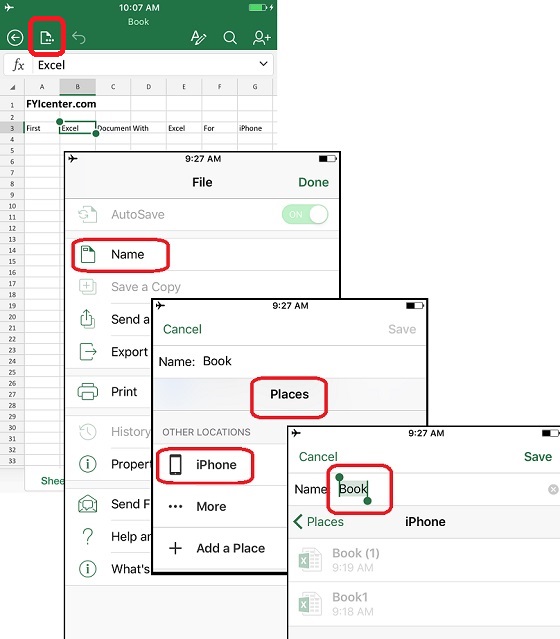Tap the Name: Book field in Places dialog
Image resolution: width=560 pixels, height=639 pixels.
[289, 361]
